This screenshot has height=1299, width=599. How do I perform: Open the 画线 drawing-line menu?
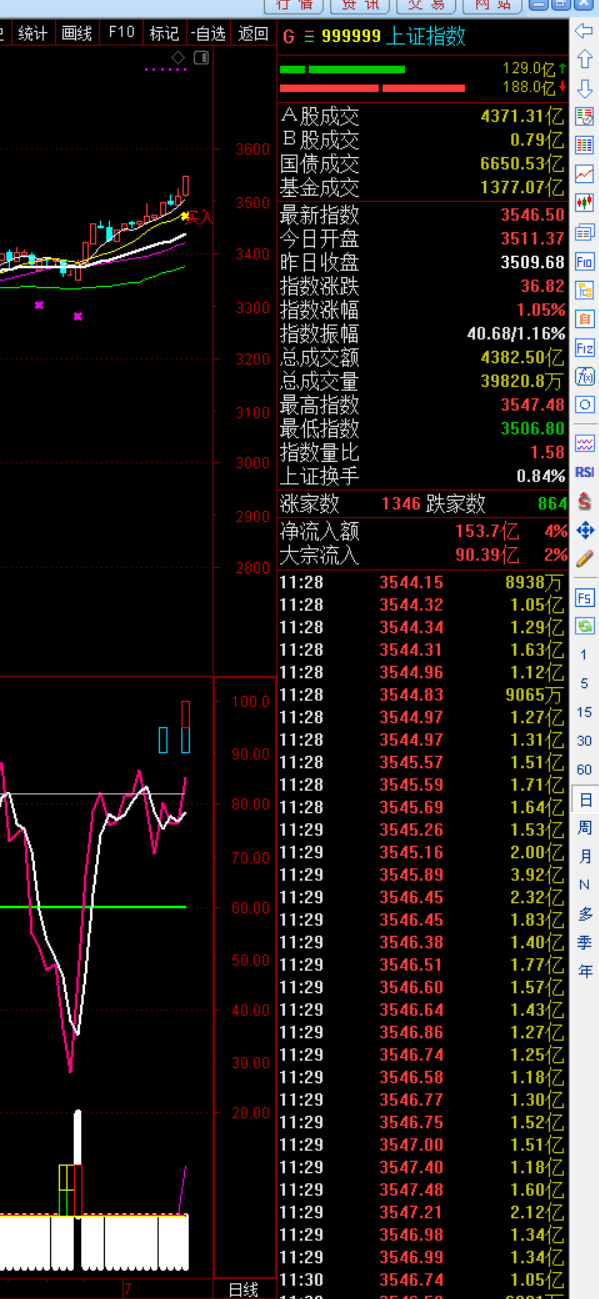(x=76, y=34)
